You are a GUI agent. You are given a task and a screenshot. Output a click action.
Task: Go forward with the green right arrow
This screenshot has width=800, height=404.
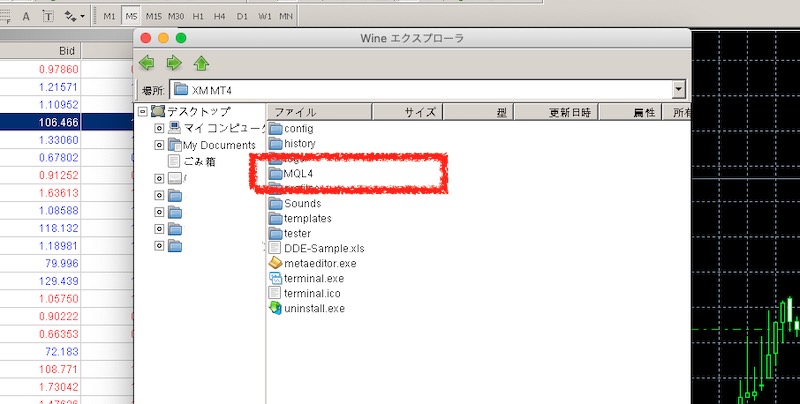point(174,63)
